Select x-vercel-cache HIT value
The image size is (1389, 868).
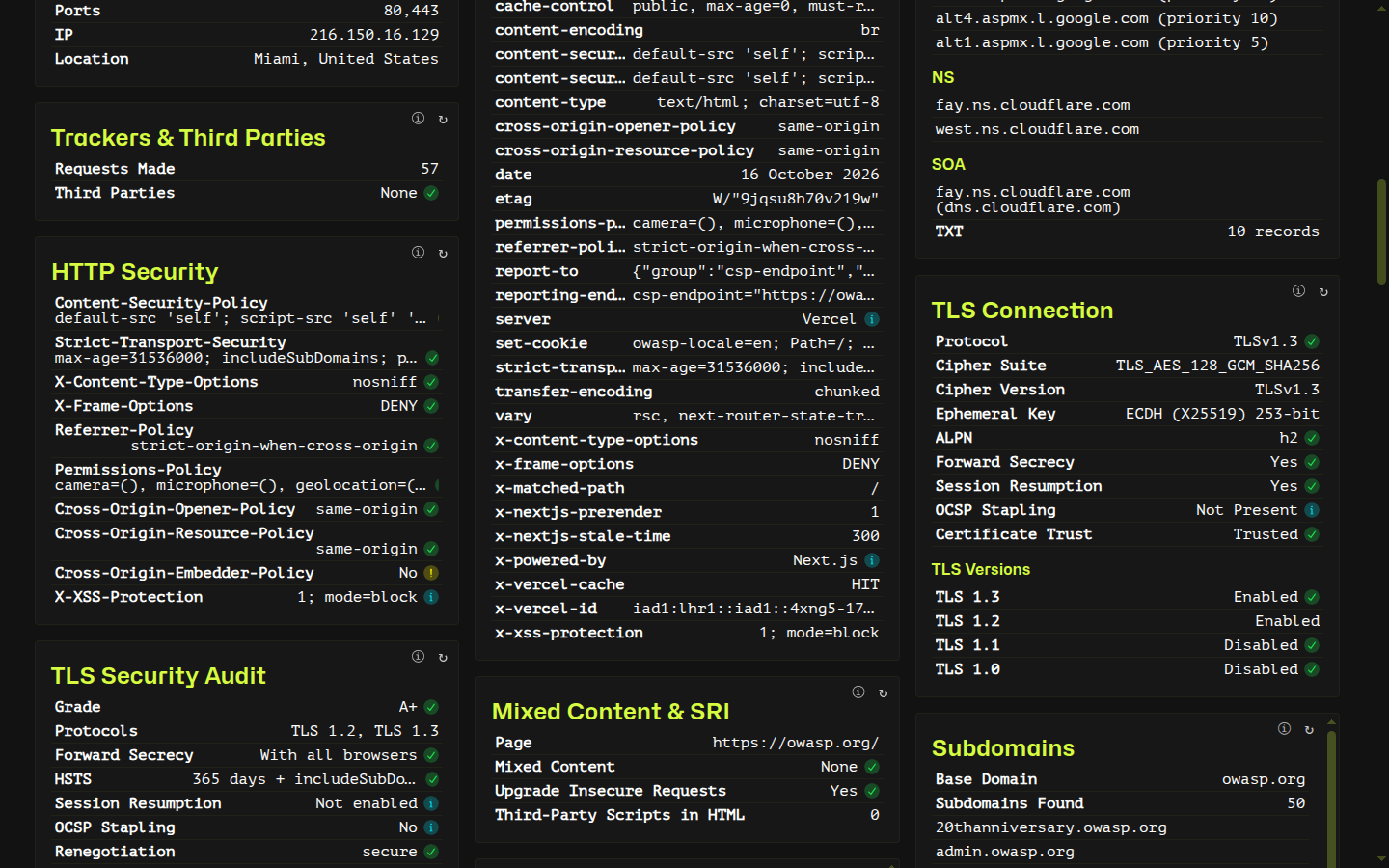tap(865, 584)
